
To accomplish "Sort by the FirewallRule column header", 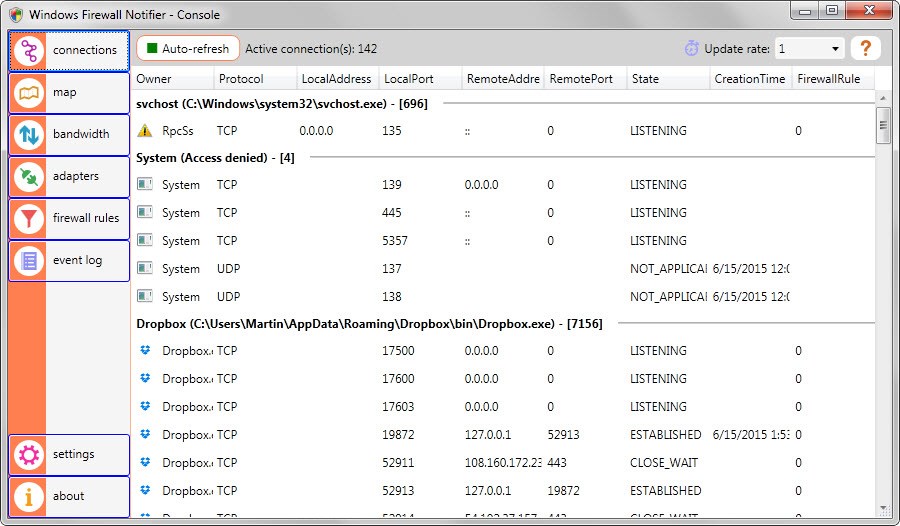I will pyautogui.click(x=833, y=79).
